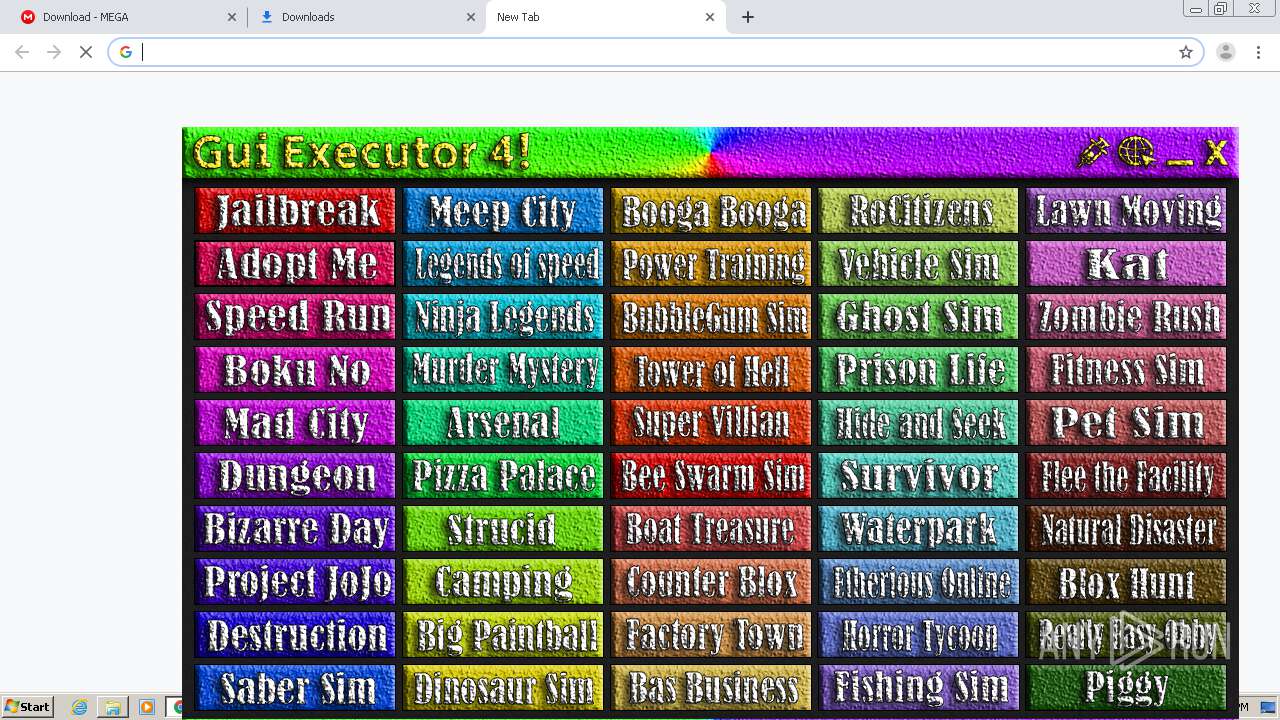
Task: Select Mad City
Action: tap(296, 423)
